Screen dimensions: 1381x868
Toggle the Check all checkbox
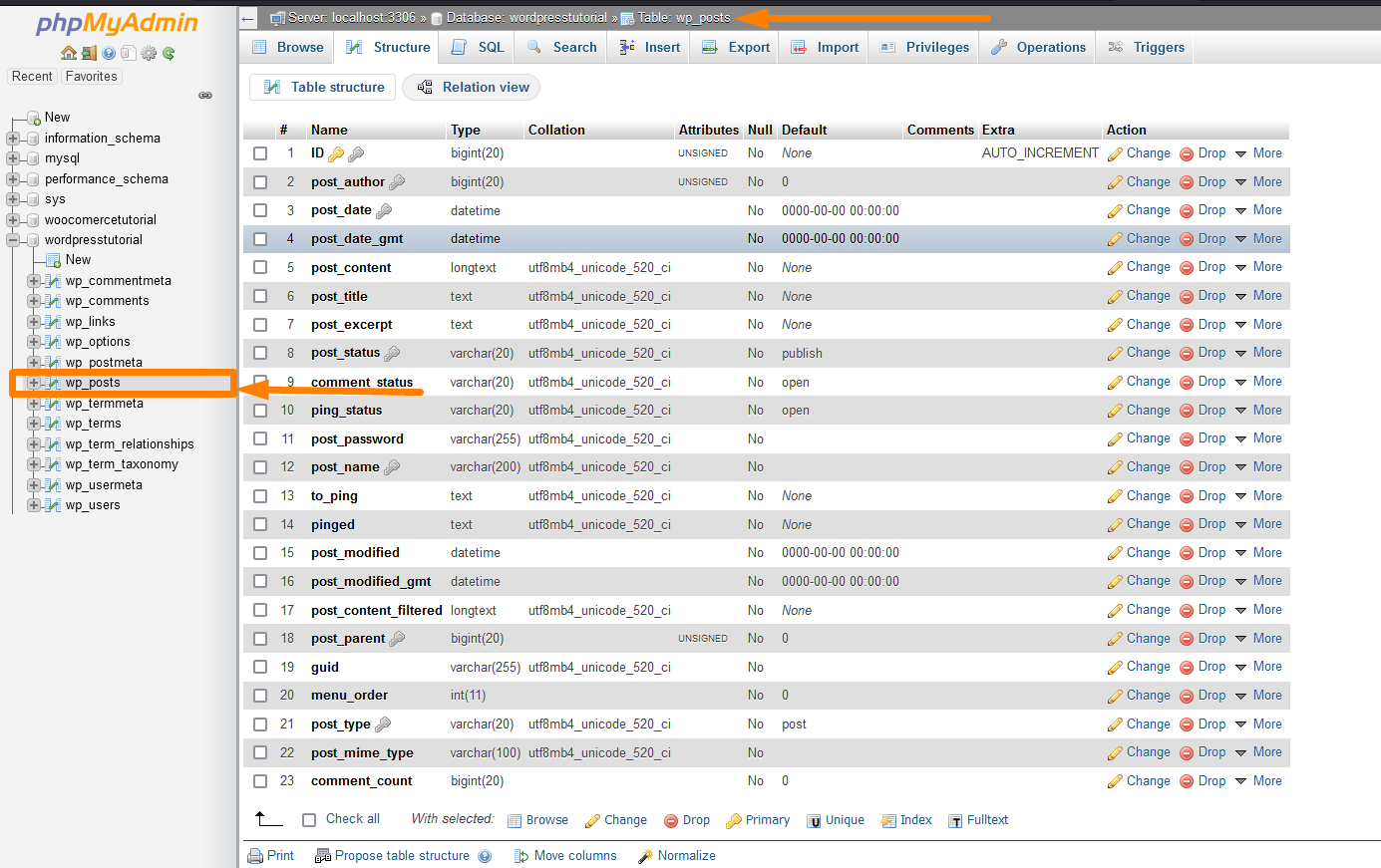pyautogui.click(x=309, y=819)
